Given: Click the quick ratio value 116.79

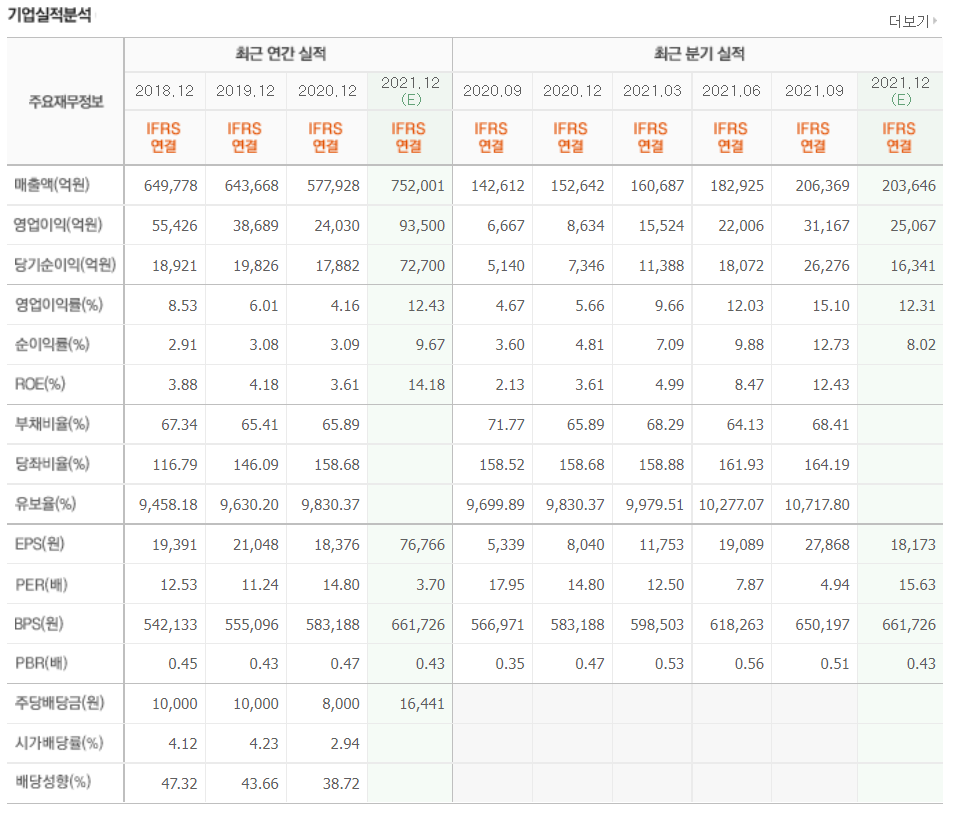Looking at the screenshot, I should point(175,465).
